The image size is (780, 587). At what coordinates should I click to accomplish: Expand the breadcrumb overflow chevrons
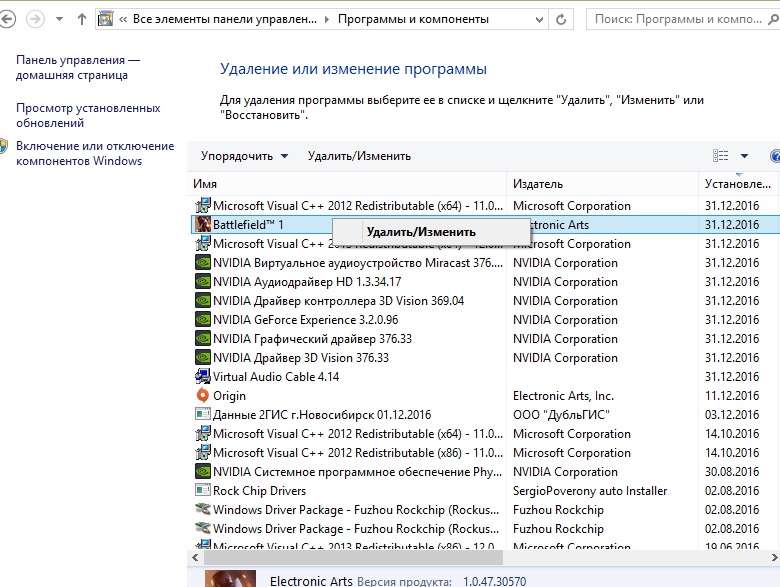tap(123, 19)
